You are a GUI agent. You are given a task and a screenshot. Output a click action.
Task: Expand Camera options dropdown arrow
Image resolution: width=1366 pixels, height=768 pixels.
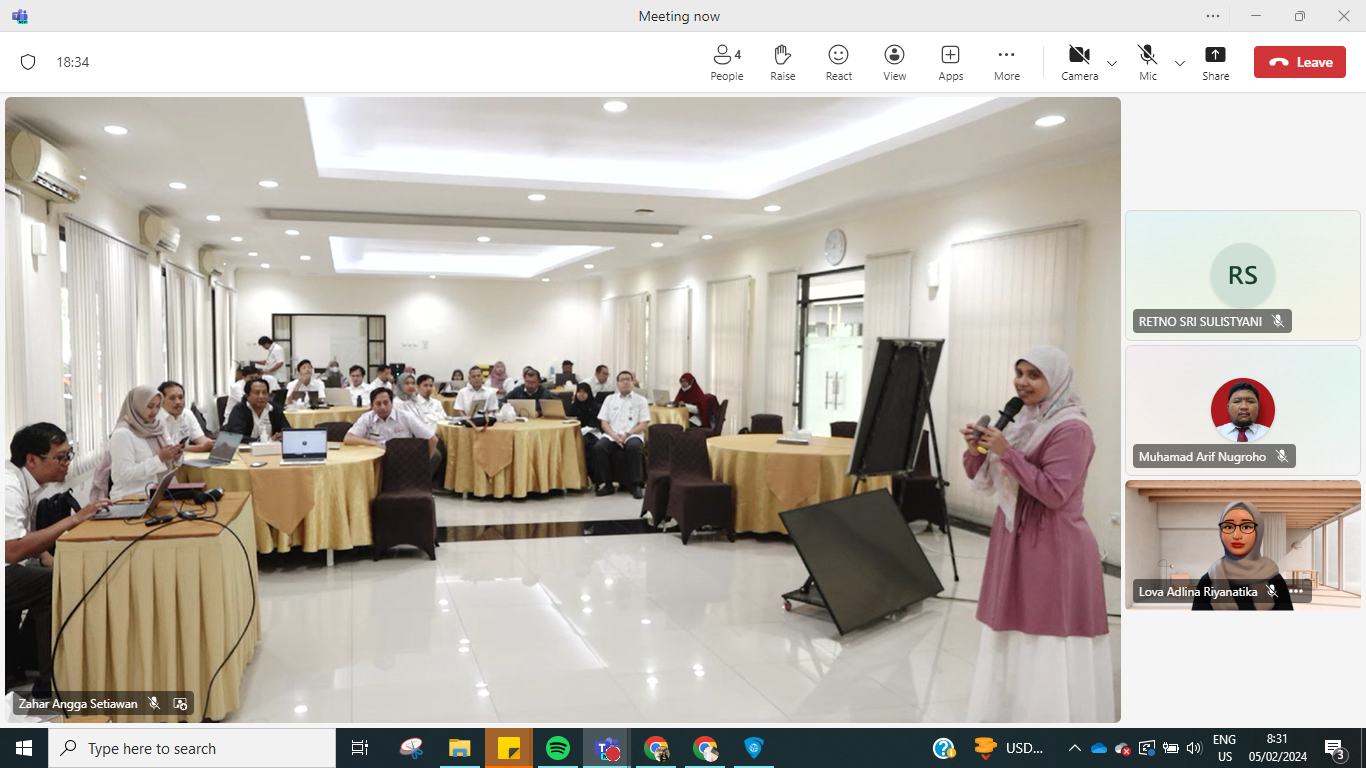coord(1111,63)
